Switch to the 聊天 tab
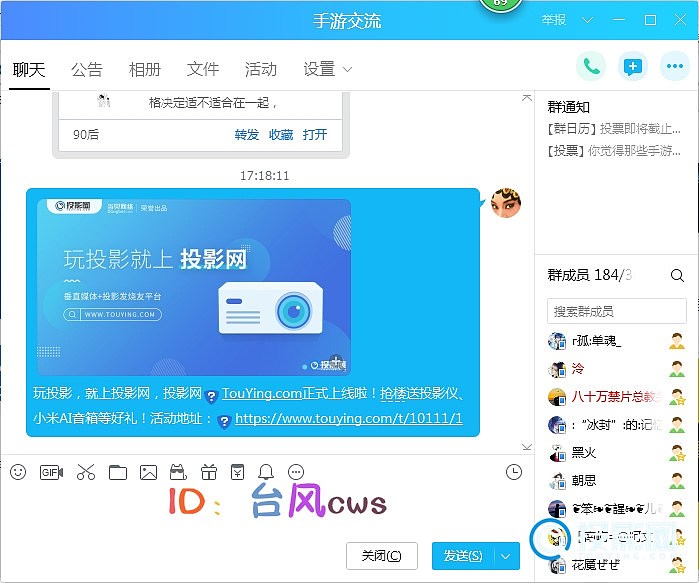 [29, 70]
